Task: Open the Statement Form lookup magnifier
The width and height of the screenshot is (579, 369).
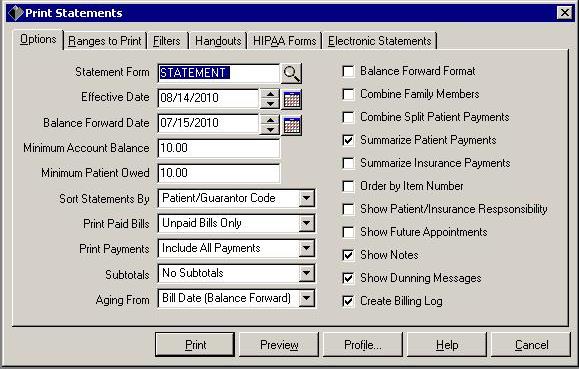Action: click(291, 73)
